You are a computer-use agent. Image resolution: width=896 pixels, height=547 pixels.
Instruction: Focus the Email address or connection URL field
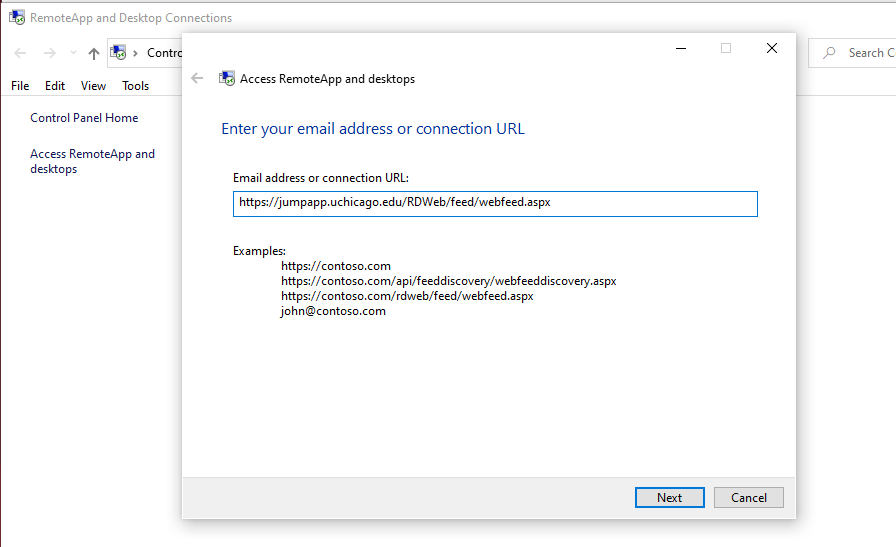coord(495,204)
